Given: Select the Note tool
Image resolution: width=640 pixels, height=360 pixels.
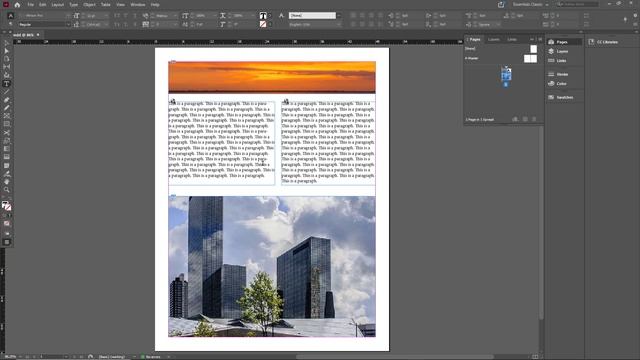Looking at the screenshot, I should 7,166.
